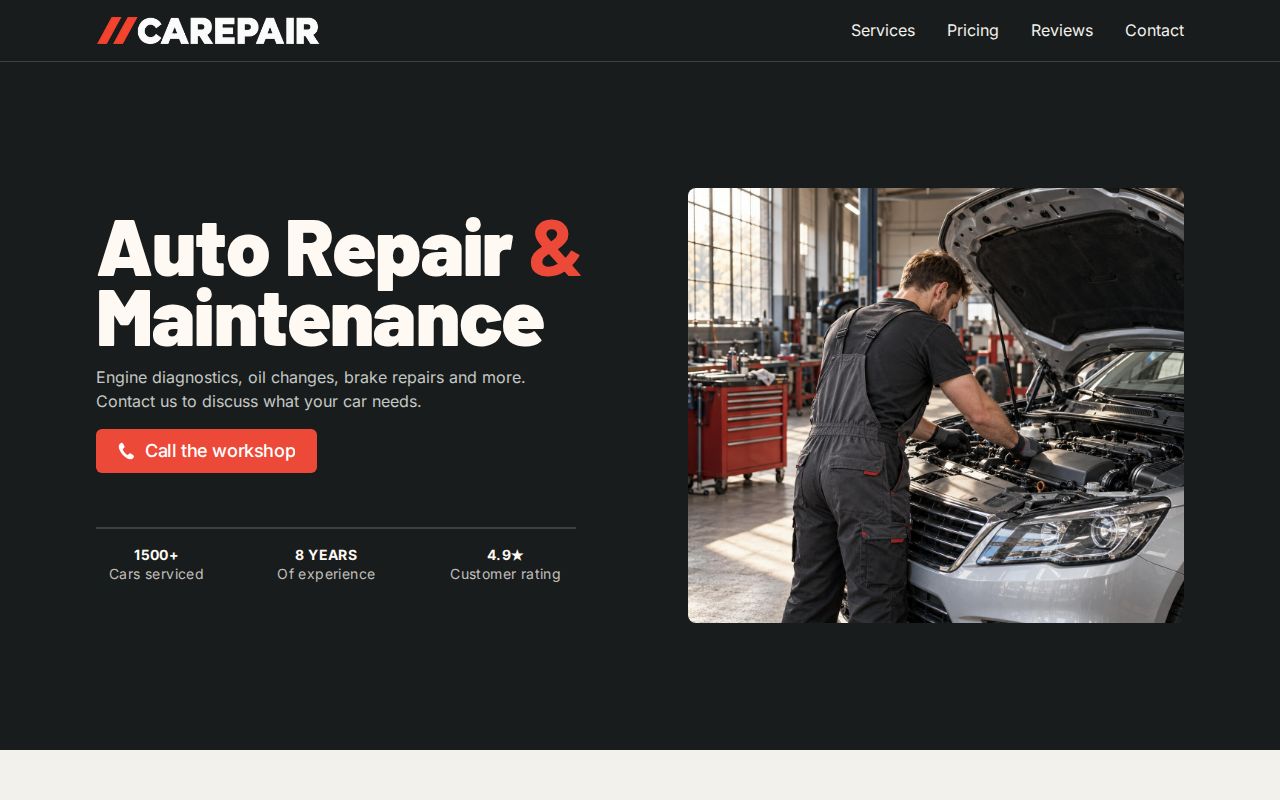The image size is (1280, 800).
Task: Click the "4.9★" rating value
Action: [x=505, y=555]
